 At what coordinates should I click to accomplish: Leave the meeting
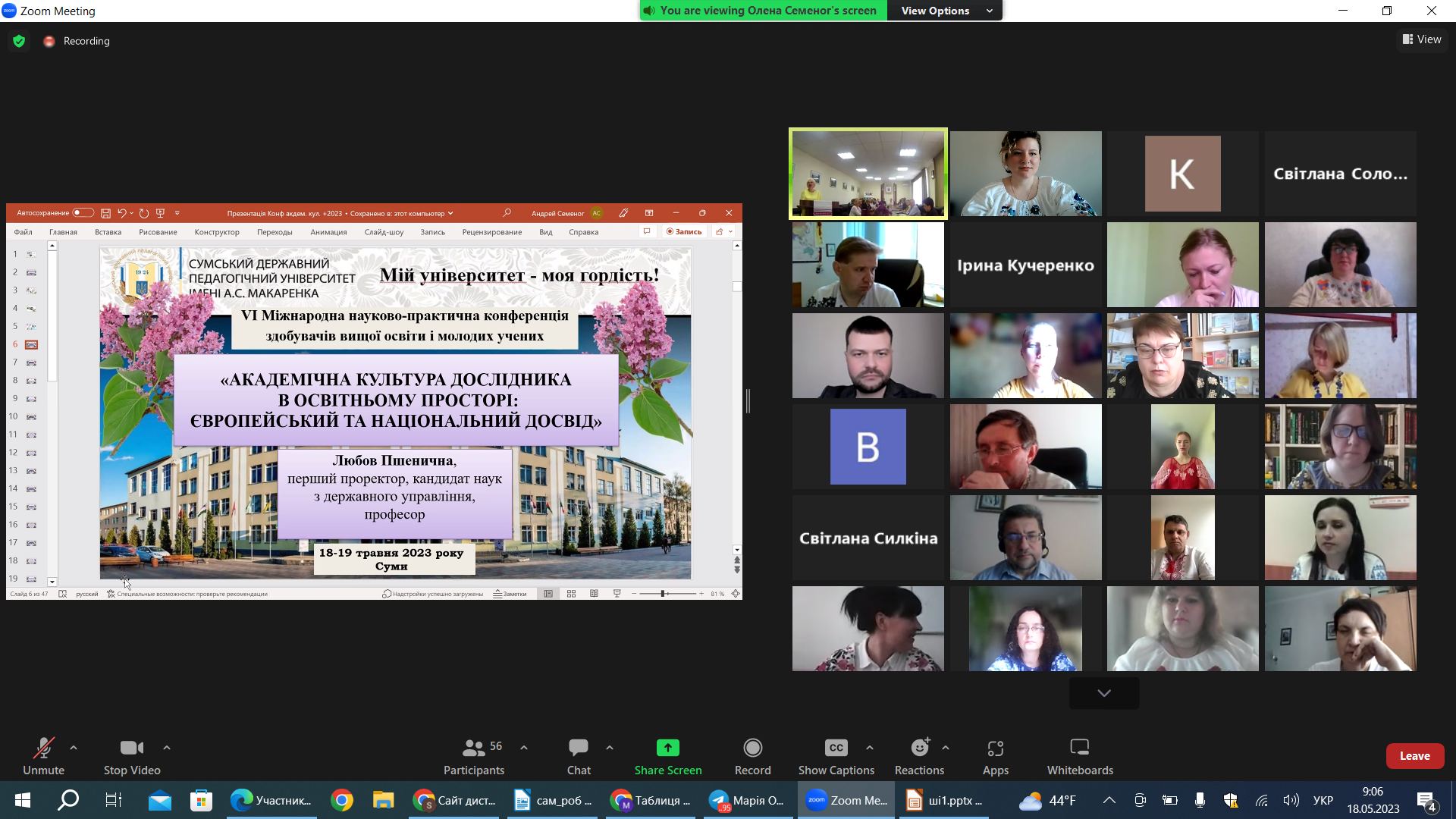click(x=1414, y=756)
